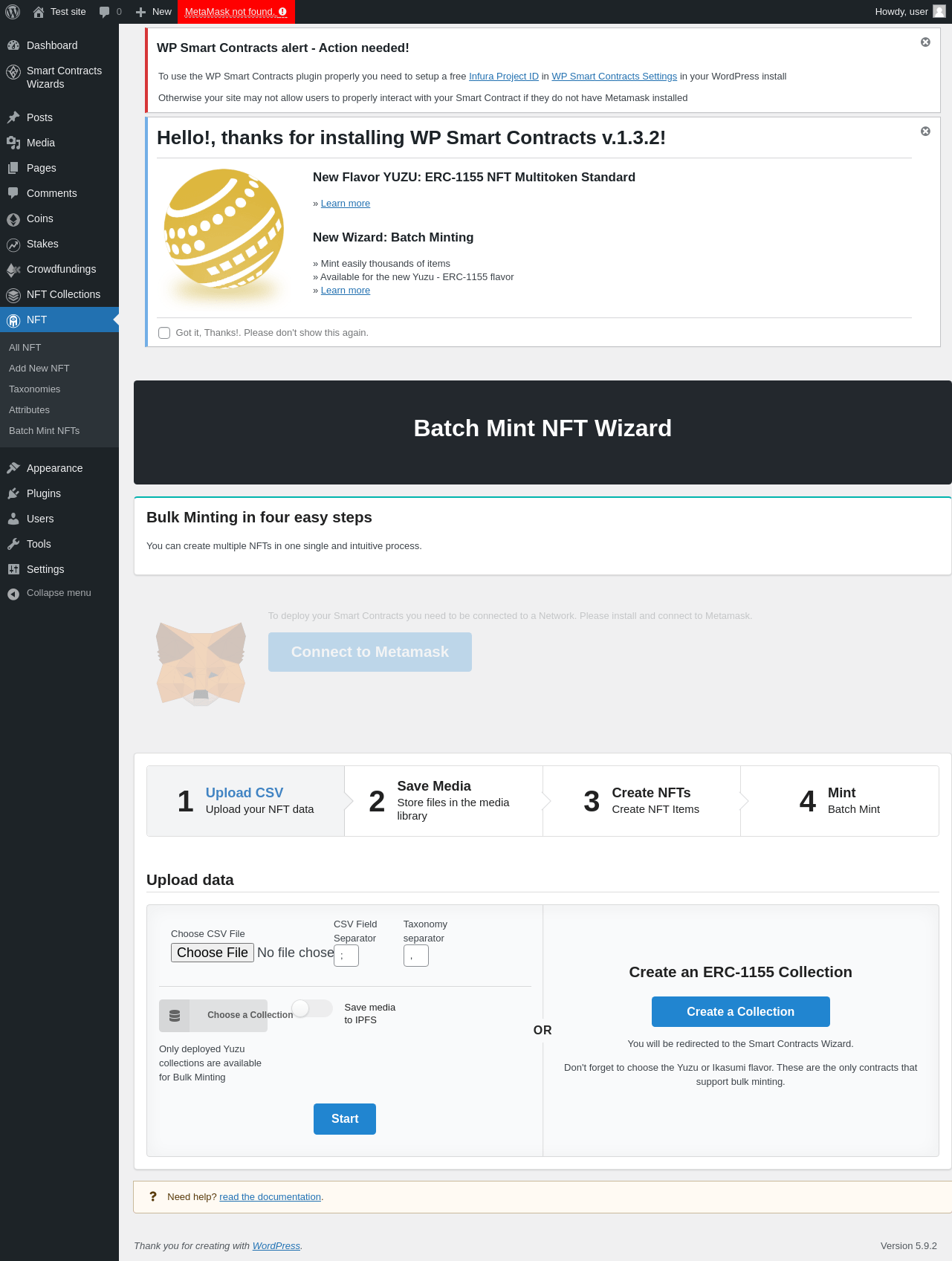The width and height of the screenshot is (952, 1261).
Task: Open WP Smart Contracts Settings link
Action: click(x=614, y=77)
